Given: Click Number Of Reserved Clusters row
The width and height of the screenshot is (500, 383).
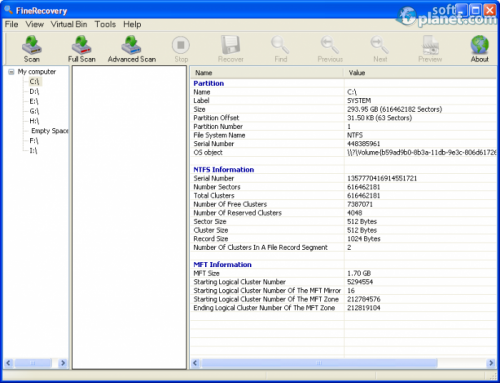Looking at the screenshot, I should [x=343, y=213].
